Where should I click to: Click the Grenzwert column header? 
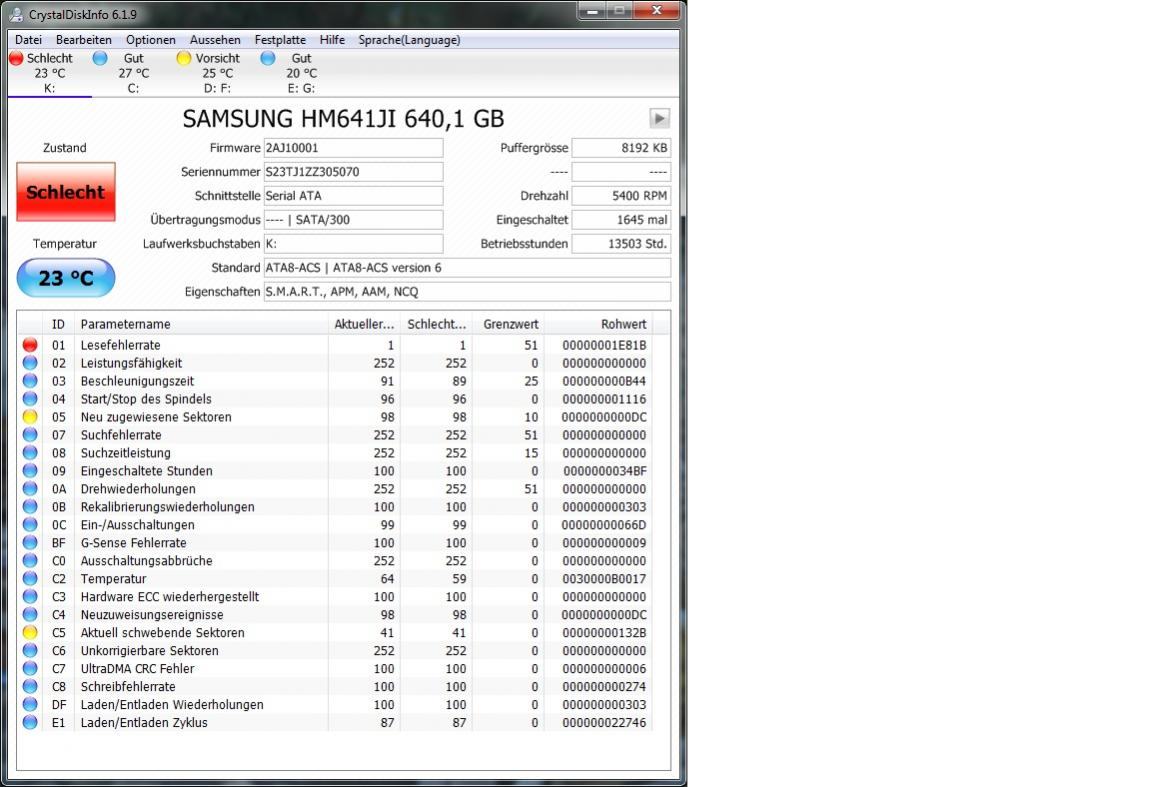click(x=510, y=324)
